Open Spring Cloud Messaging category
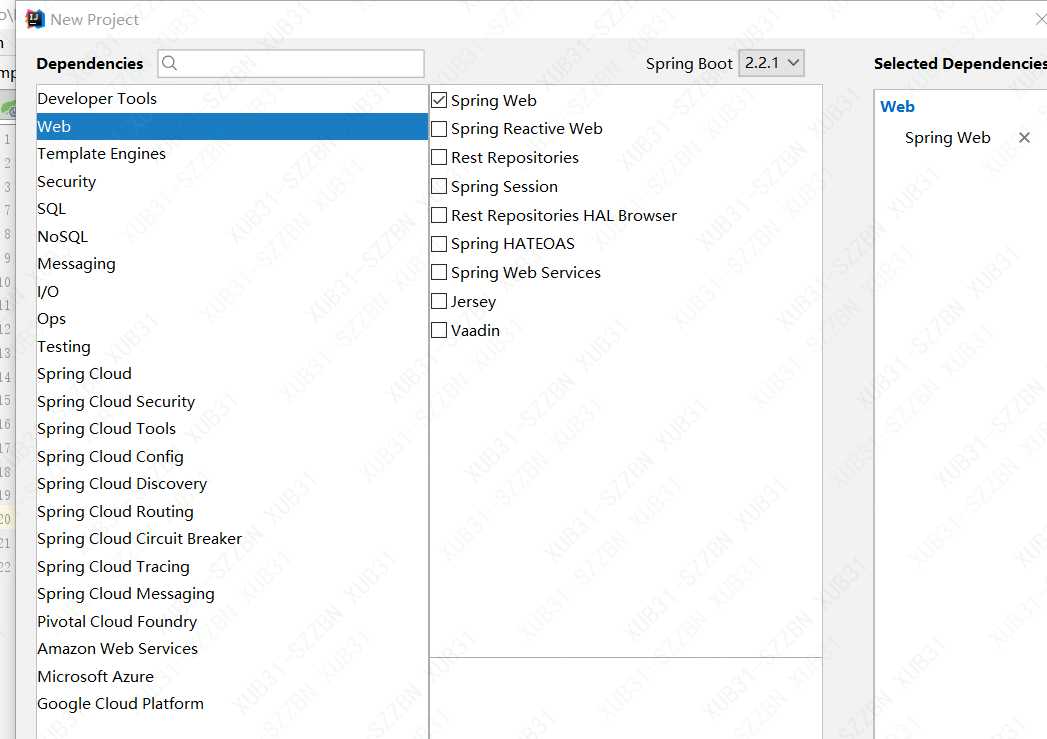The image size is (1047, 739). point(232,594)
